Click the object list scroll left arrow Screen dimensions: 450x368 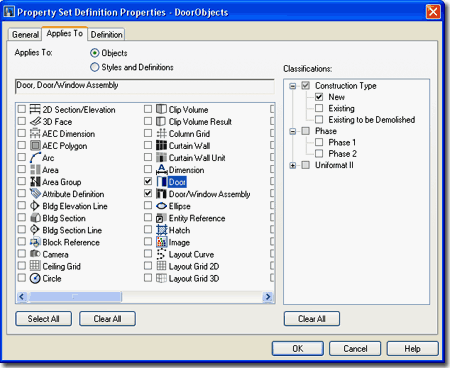[22, 296]
